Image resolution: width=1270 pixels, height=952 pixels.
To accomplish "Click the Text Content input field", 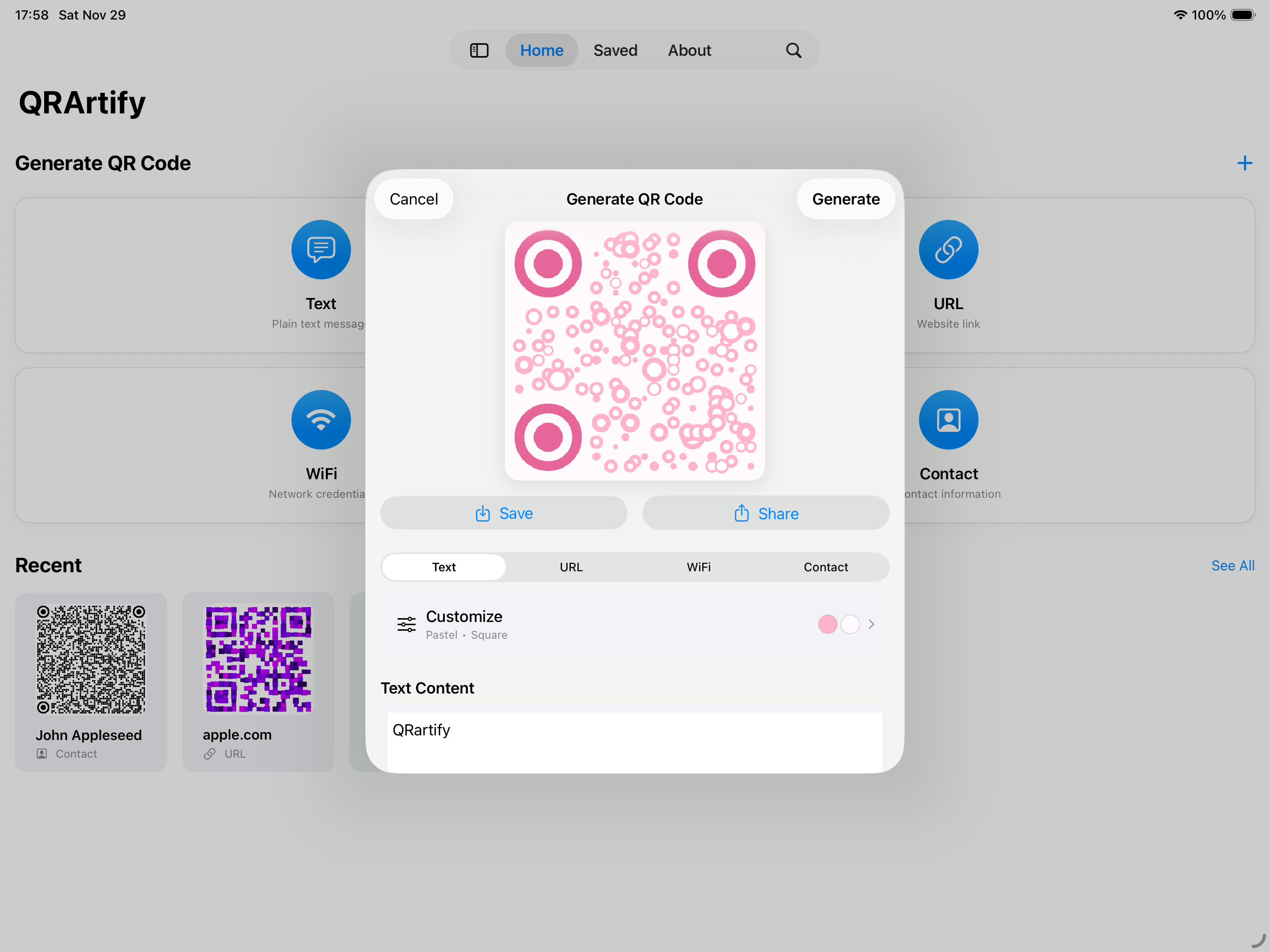I will 635,742.
